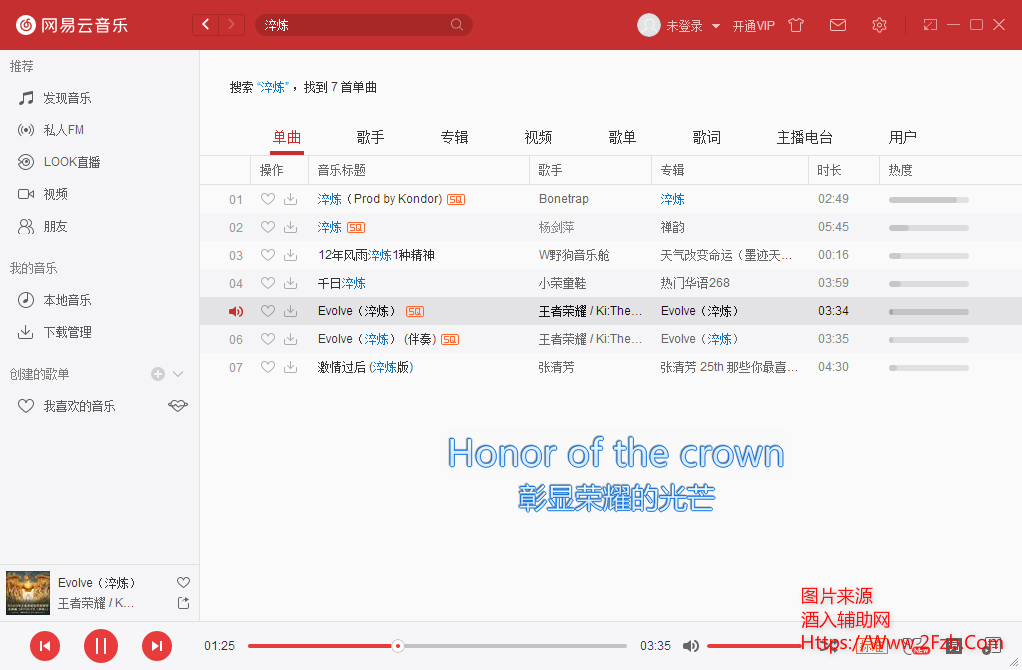Expand the 未登录 account dropdown arrow

716,26
